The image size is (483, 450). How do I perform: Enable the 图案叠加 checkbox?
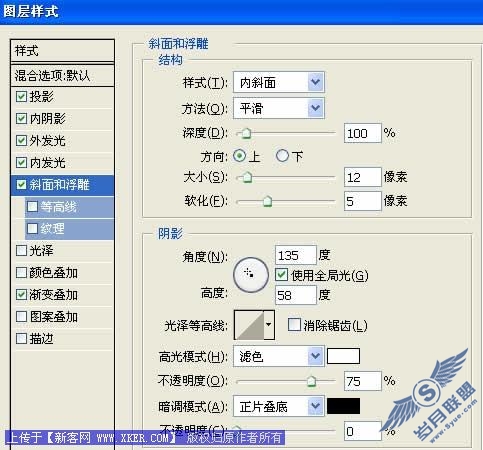tap(21, 317)
